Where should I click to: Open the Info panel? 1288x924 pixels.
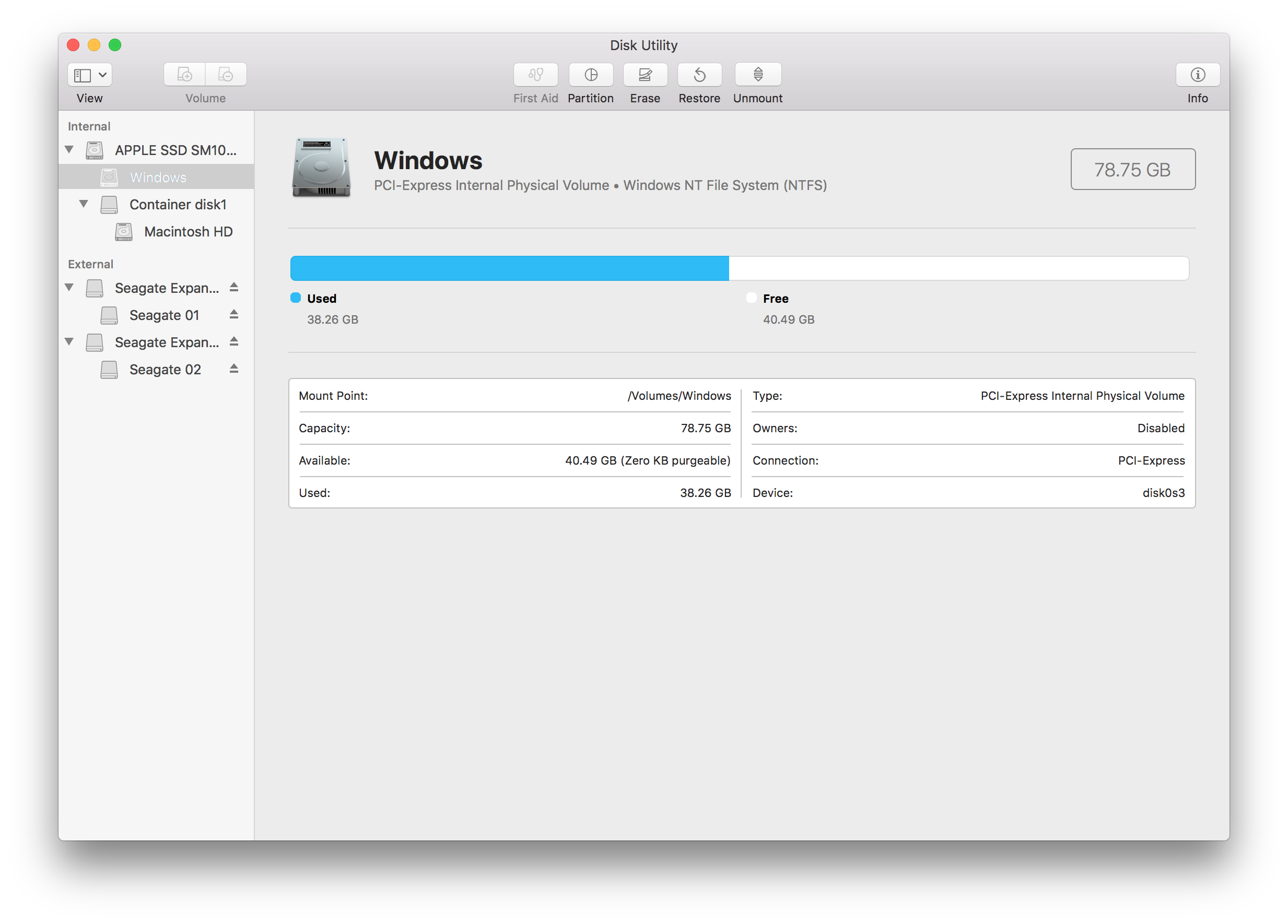coord(1197,74)
